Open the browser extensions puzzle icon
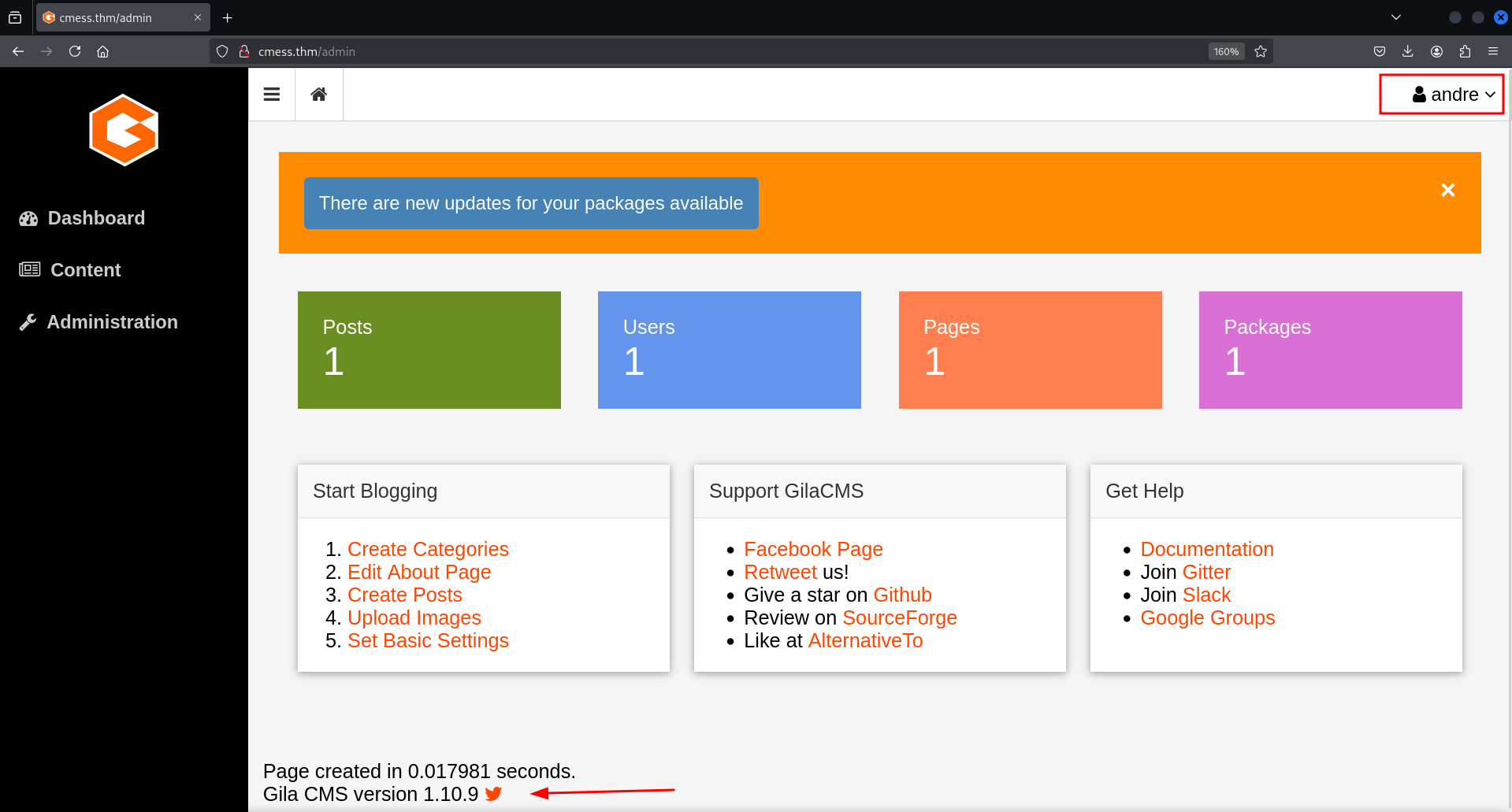The height and width of the screenshot is (812, 1512). [1465, 51]
